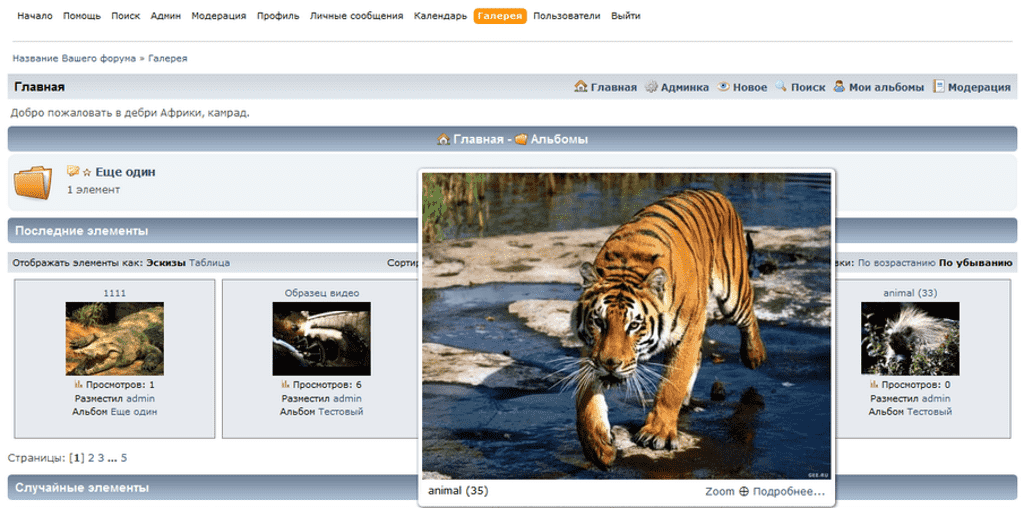Screen dimensions: 1024x508
Task: Click the document icon beside Модерация
Action: pyautogui.click(x=939, y=87)
